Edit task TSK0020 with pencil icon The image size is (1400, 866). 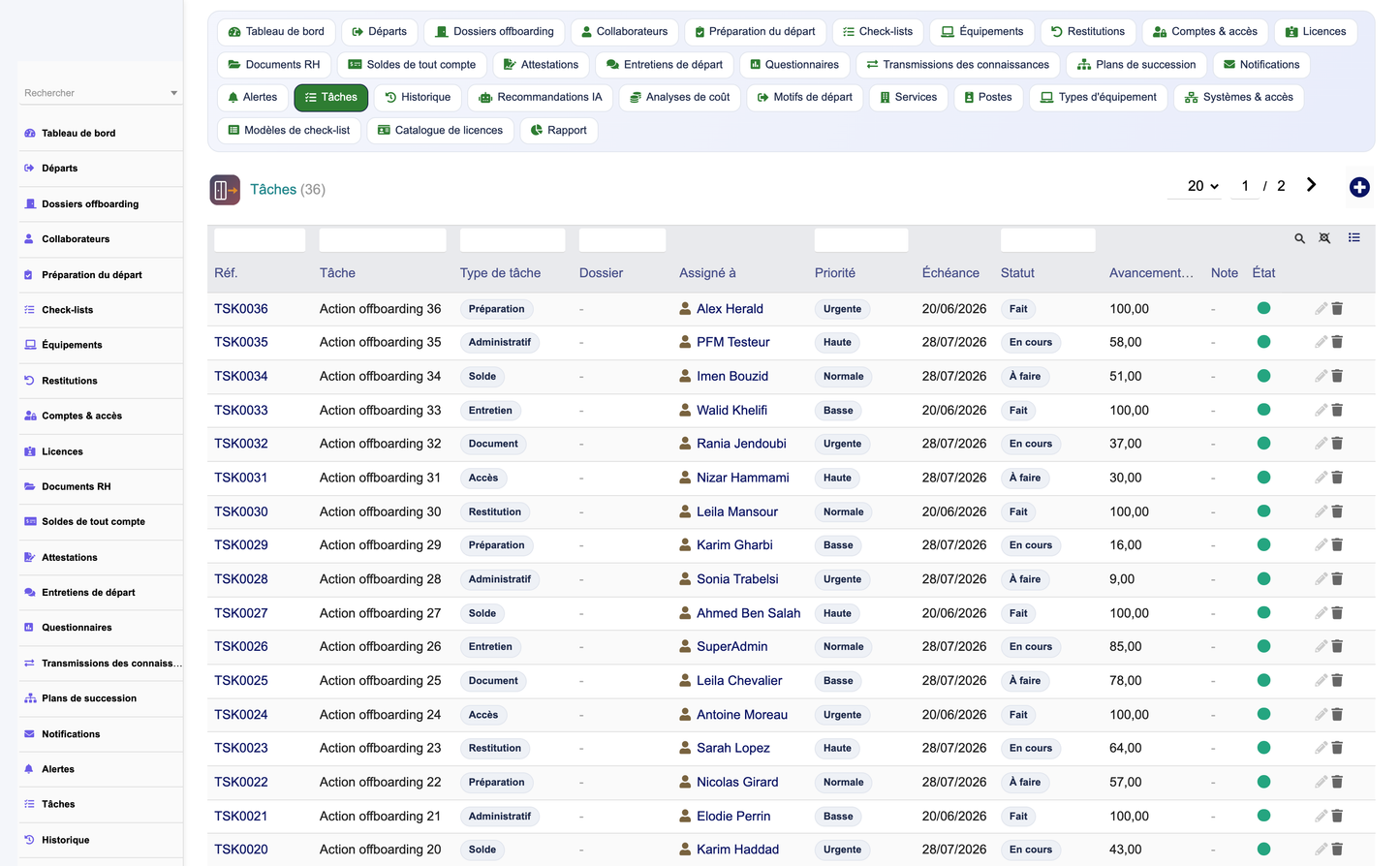(1321, 850)
